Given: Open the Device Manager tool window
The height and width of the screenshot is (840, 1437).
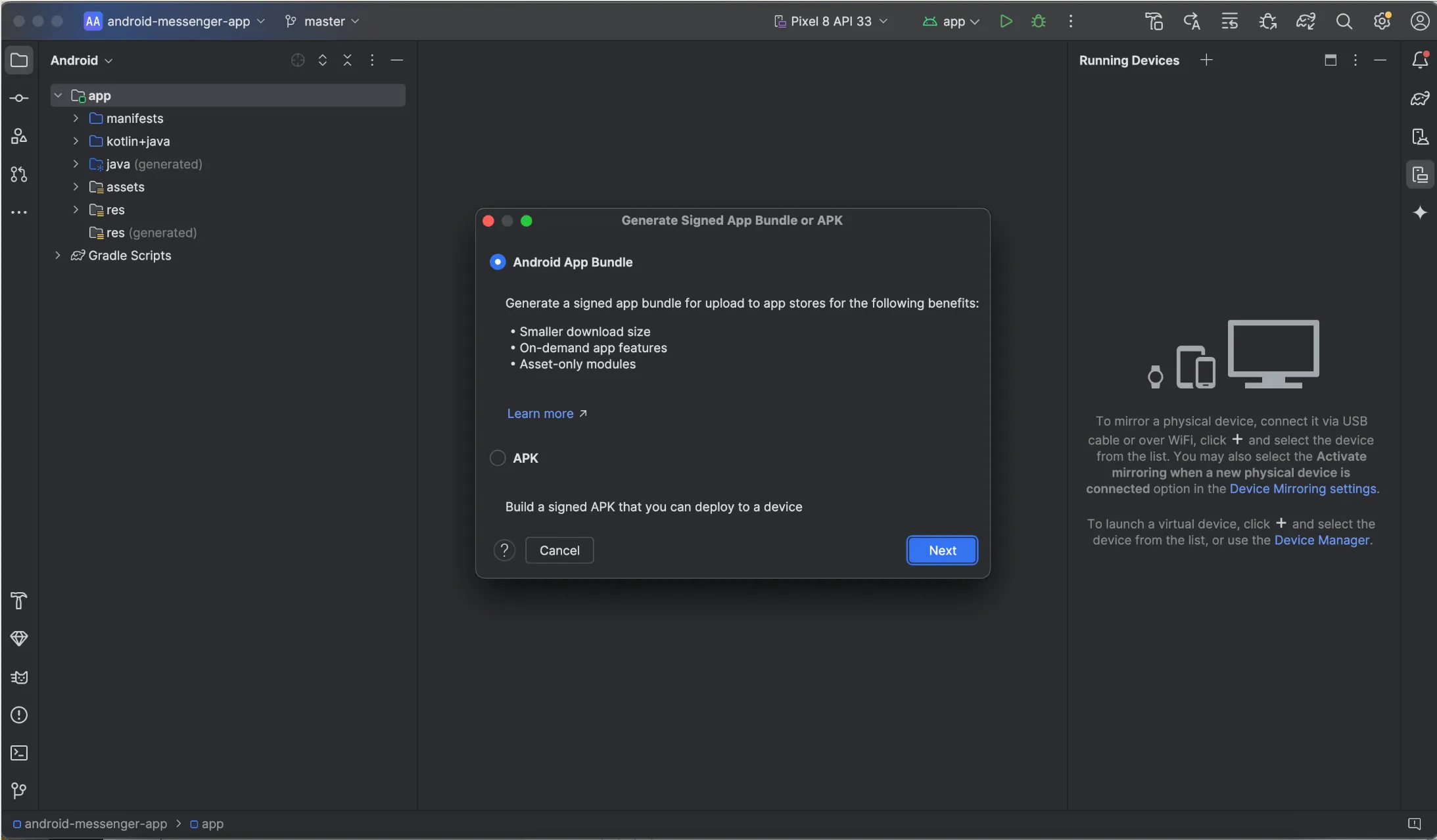Looking at the screenshot, I should [1420, 136].
